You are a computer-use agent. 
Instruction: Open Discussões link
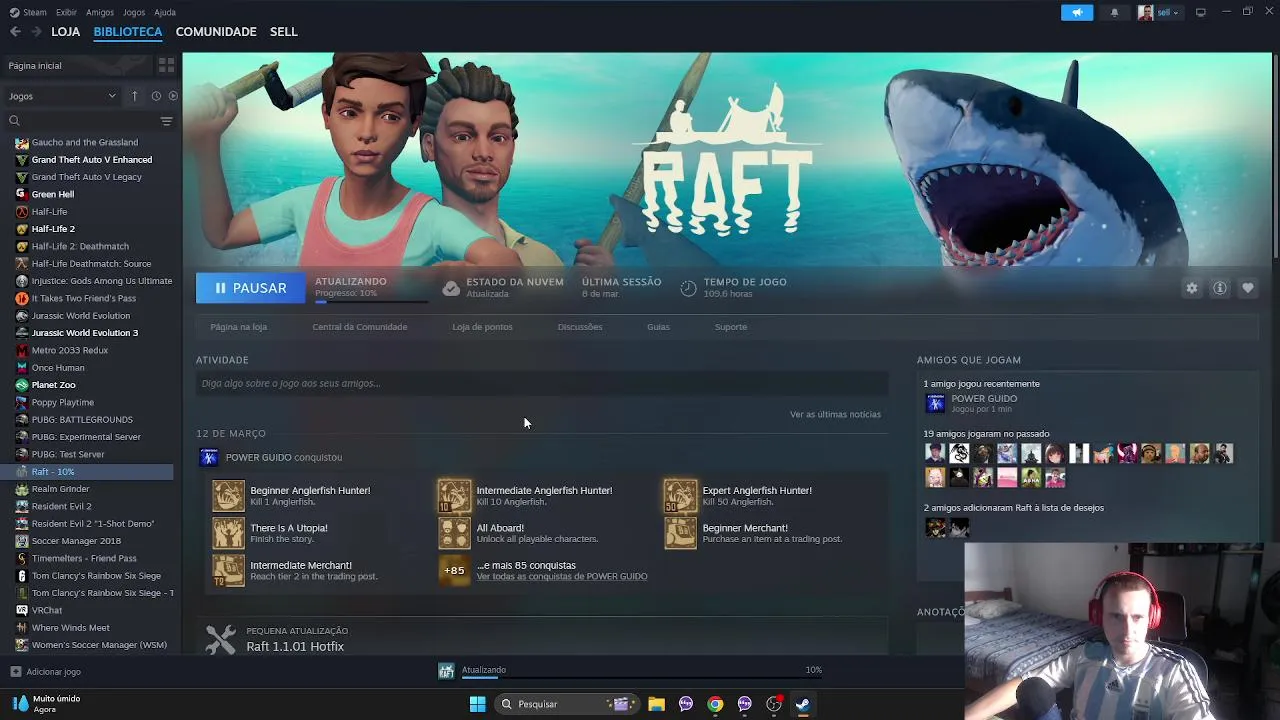580,327
